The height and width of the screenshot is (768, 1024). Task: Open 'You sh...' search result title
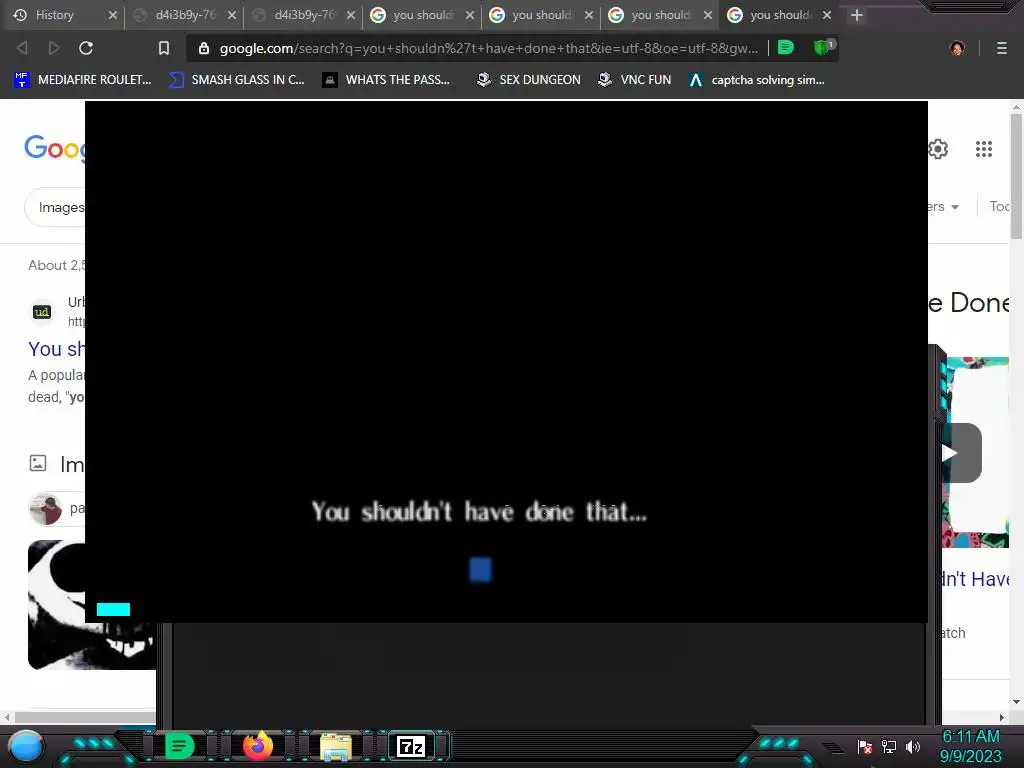click(56, 349)
